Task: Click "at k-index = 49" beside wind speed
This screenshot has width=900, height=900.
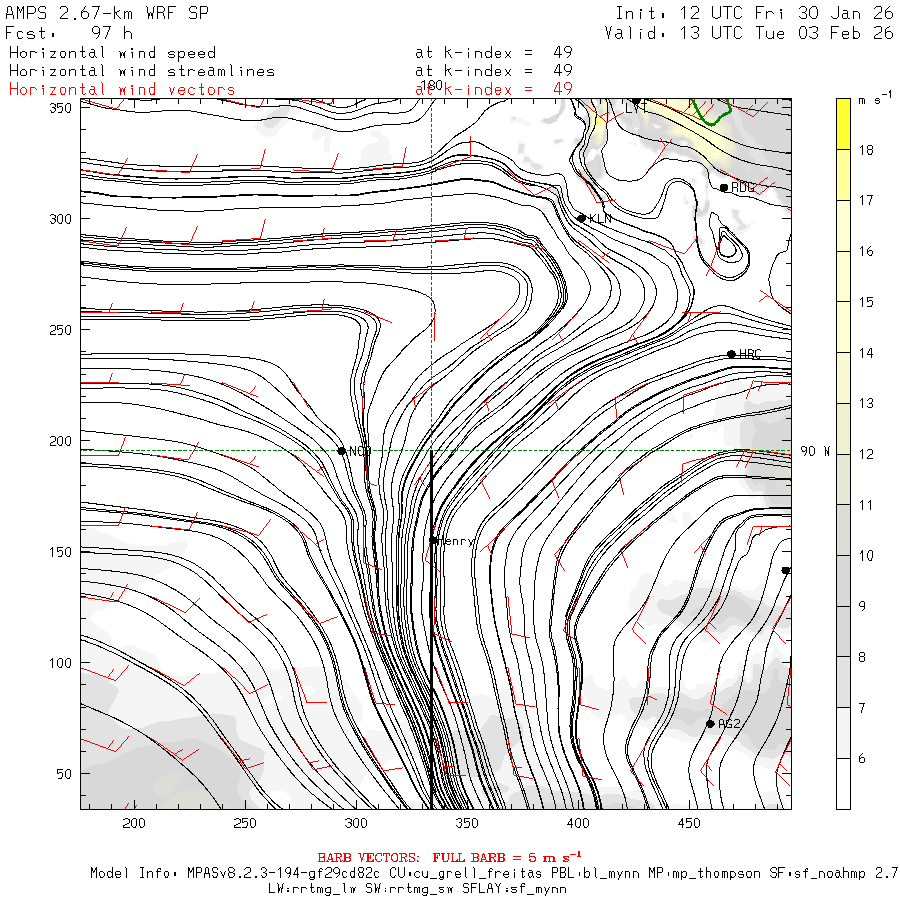Action: tap(494, 53)
